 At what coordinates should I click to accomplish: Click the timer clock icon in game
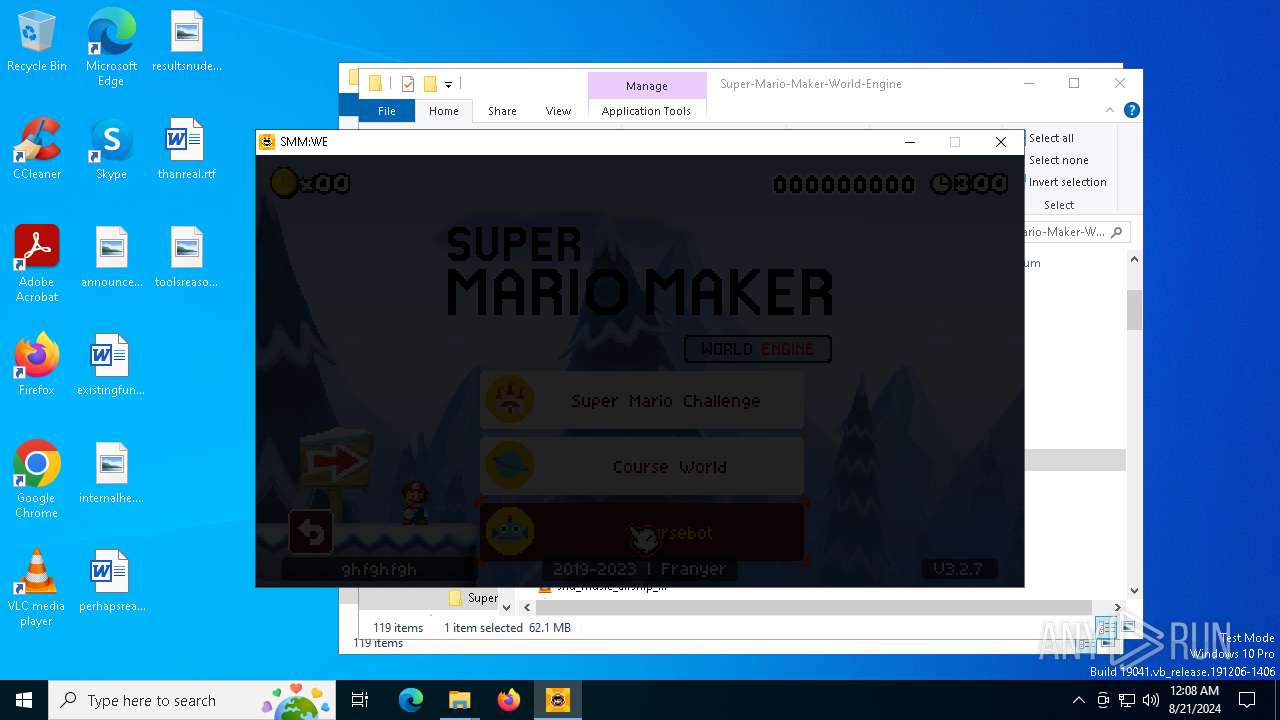coord(940,184)
